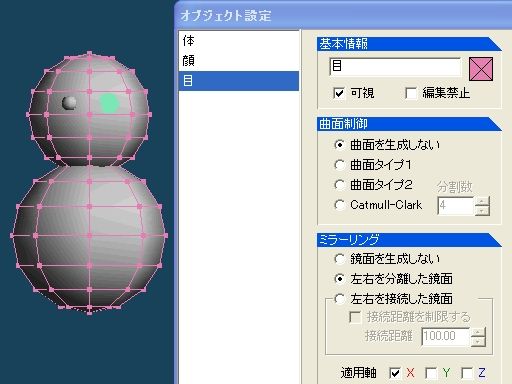This screenshot has height=384, width=512.
Task: Select the 体 object in the list
Action: pos(239,41)
